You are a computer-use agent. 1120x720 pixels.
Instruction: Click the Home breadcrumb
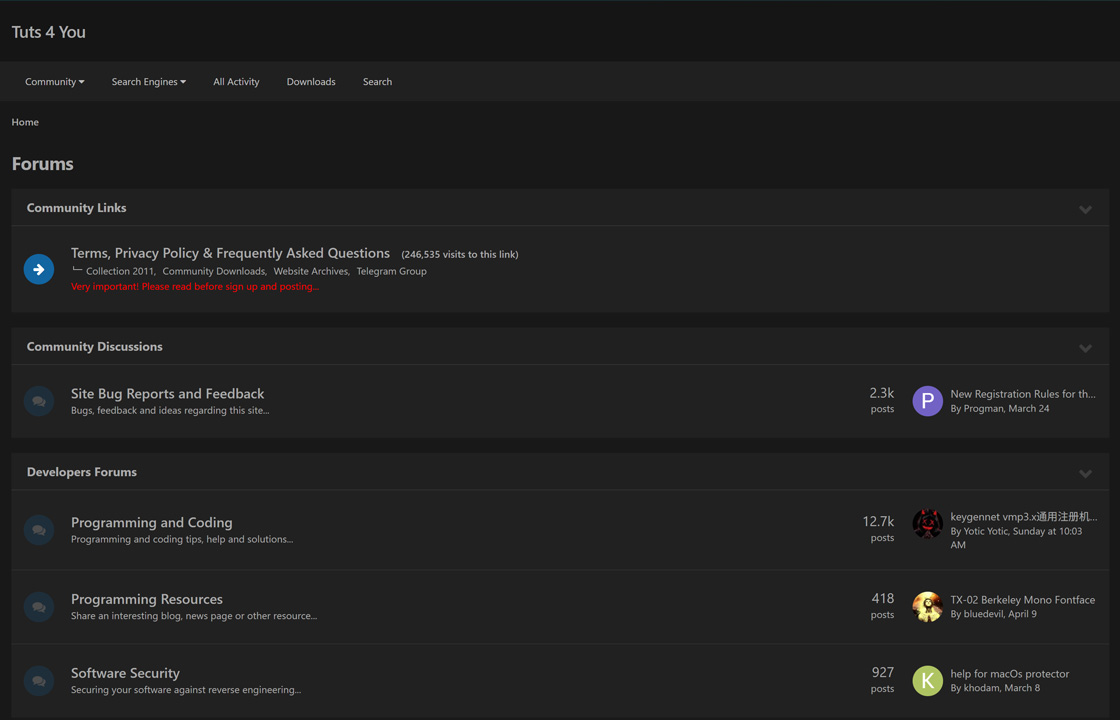tap(25, 122)
